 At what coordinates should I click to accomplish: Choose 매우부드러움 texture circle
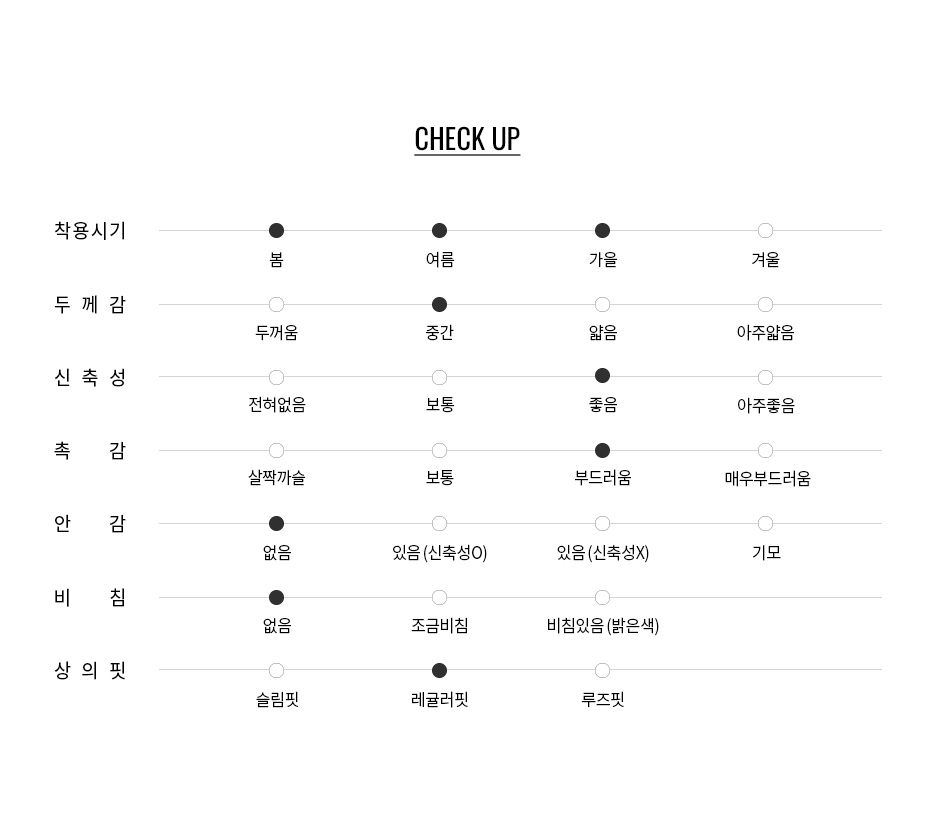[x=765, y=451]
